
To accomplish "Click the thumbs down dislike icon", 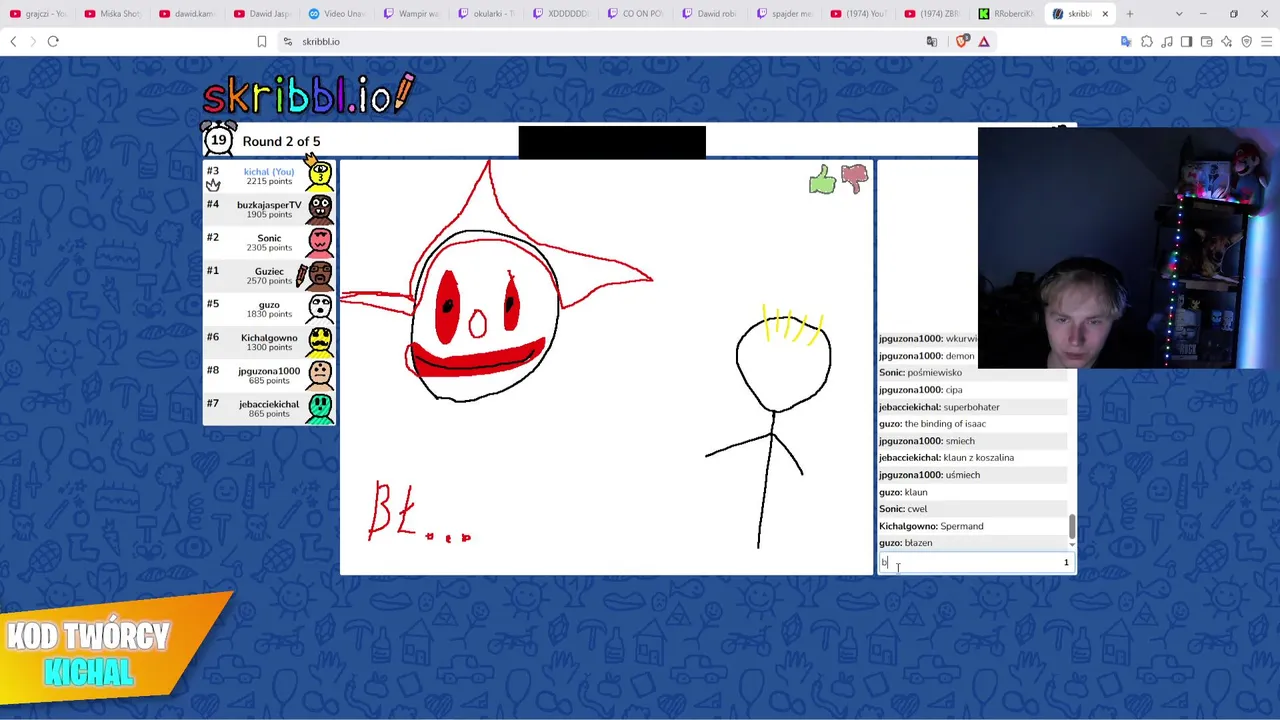I will 855,179.
